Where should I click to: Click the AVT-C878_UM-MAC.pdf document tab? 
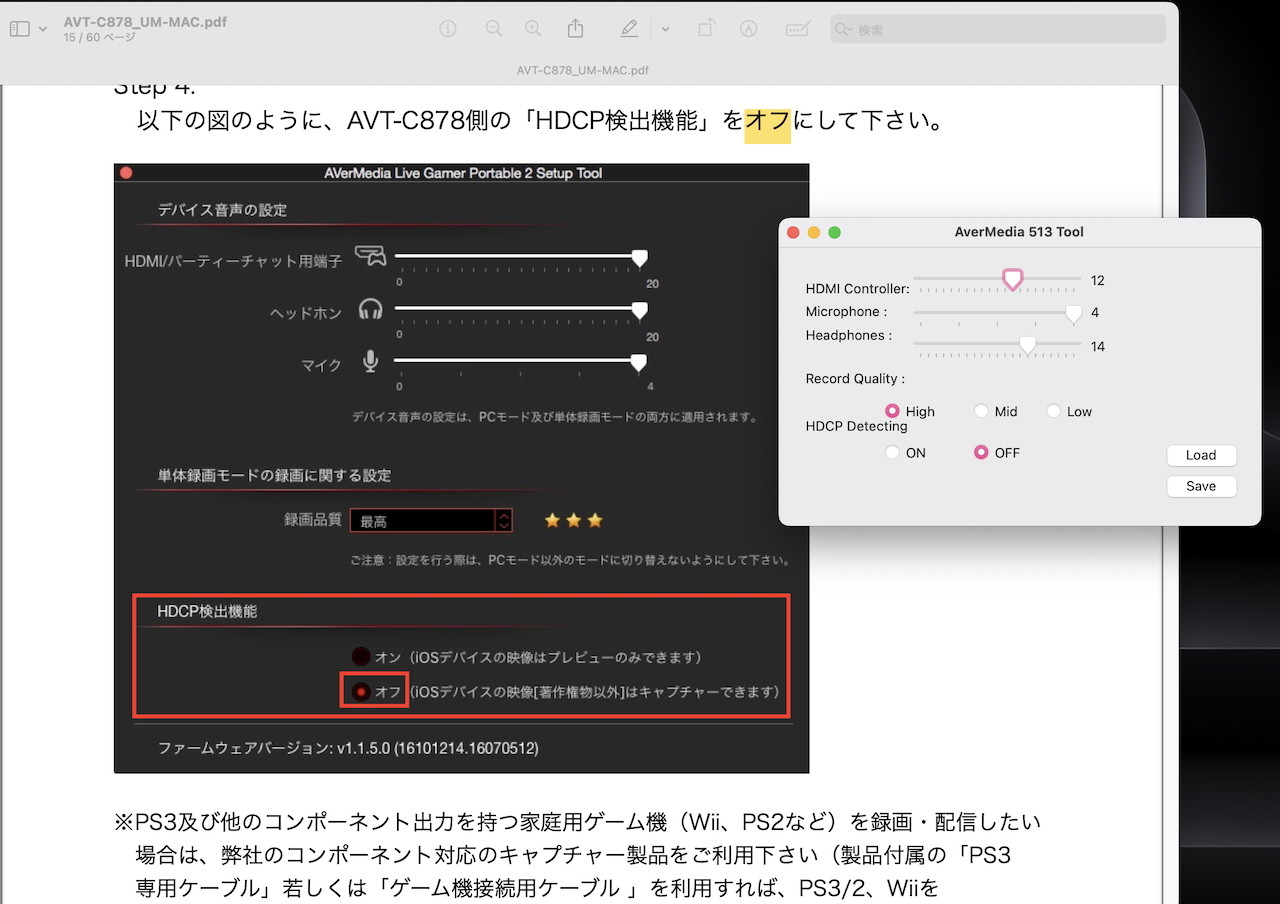(x=583, y=71)
